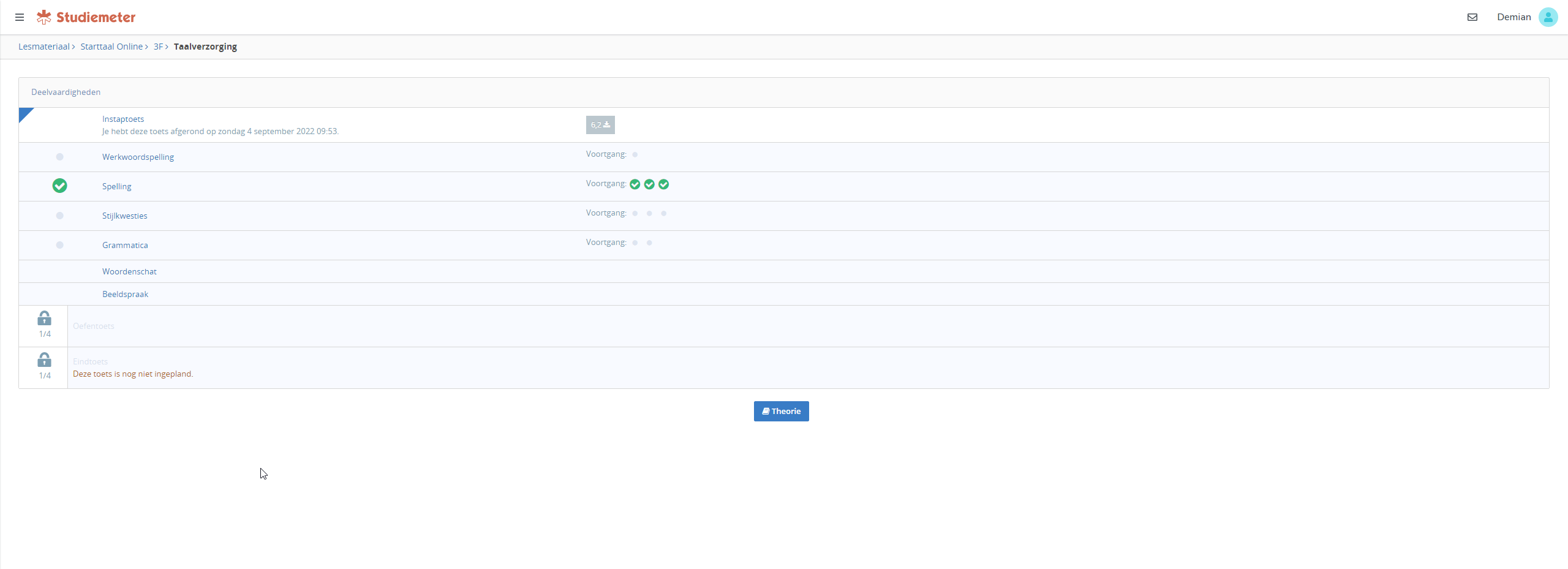Click the status dot beside Werkwoordspelling
The image size is (1568, 569).
tap(59, 157)
